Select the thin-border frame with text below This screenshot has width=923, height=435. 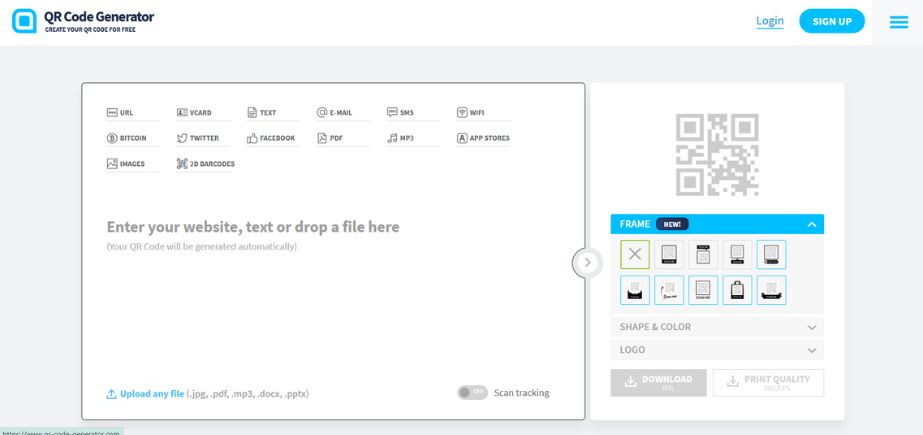703,290
